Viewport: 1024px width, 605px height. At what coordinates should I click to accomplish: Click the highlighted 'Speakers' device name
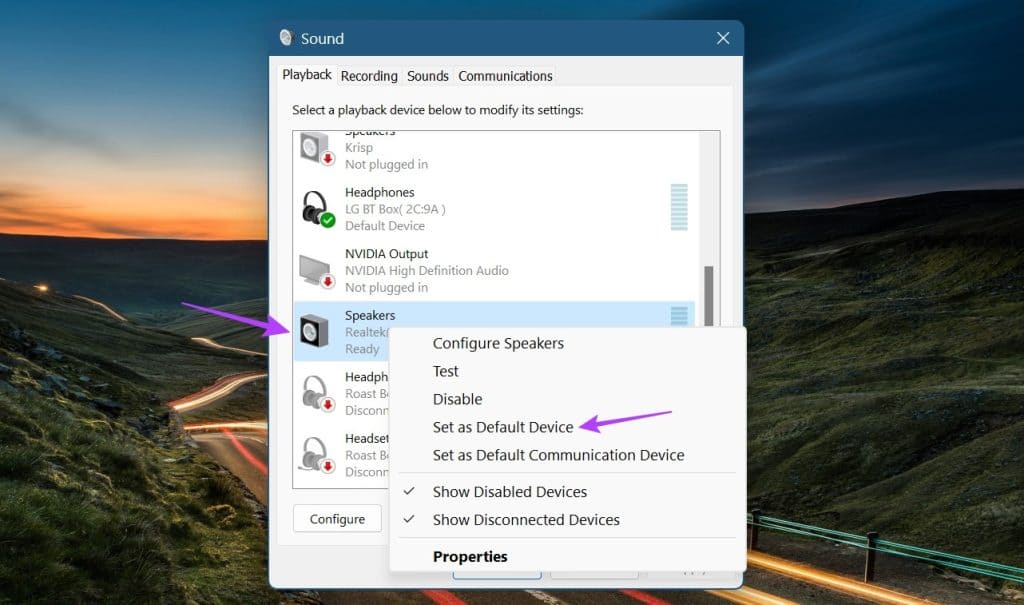370,316
